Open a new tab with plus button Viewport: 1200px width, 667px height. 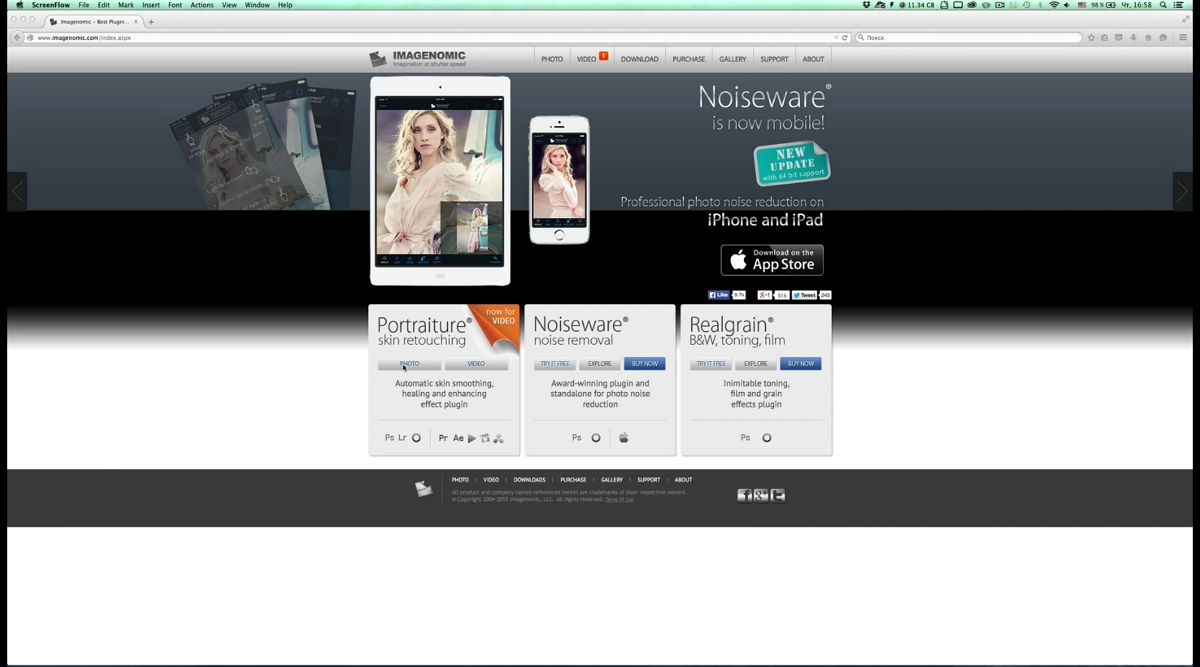click(151, 21)
